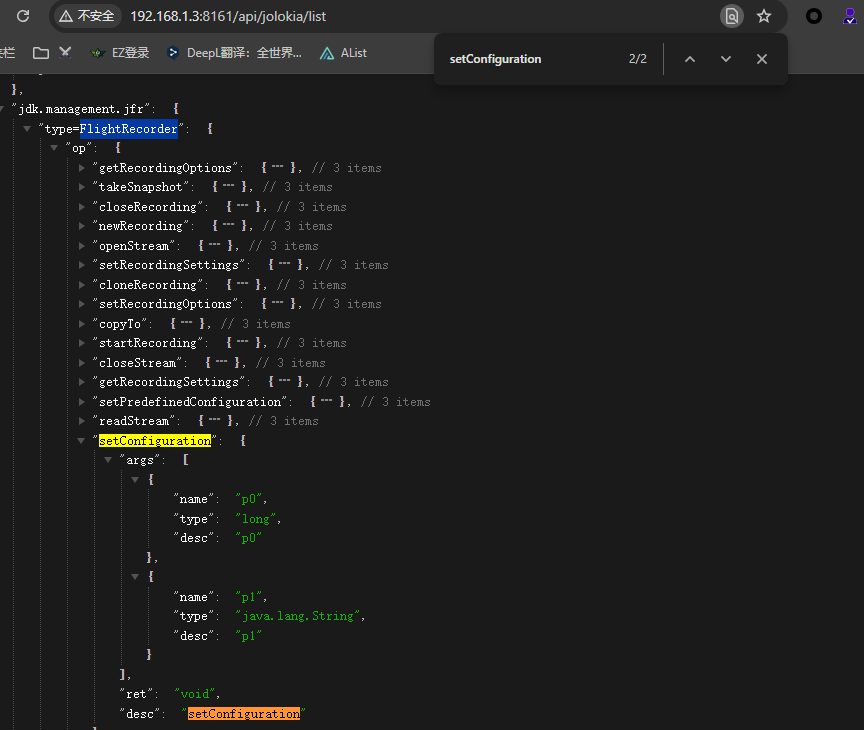Open the bookmarks folder icon
The width and height of the screenshot is (864, 730).
41,53
